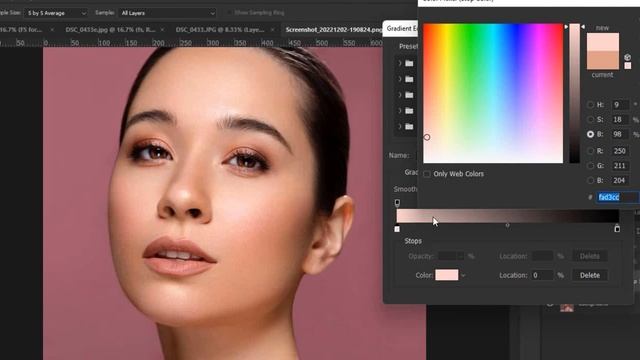
Task: Select the right black color stop under gradient bar
Action: (x=617, y=229)
